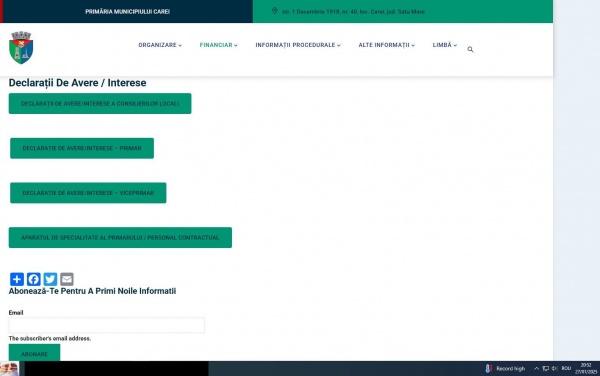Screen dimensions: 600x376
Task: Show hidden system tray icons
Action: [536, 368]
